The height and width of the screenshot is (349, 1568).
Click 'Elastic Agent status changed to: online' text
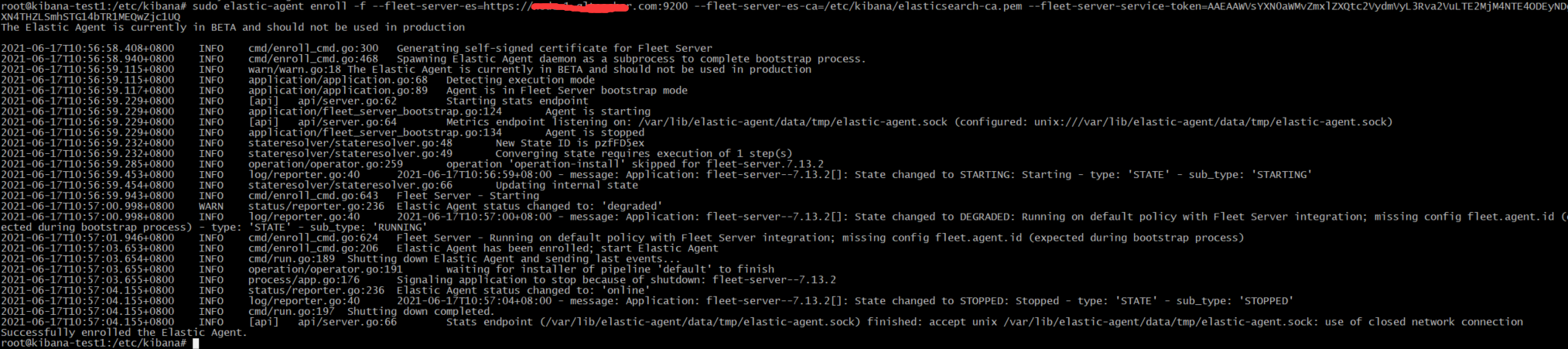[x=523, y=291]
